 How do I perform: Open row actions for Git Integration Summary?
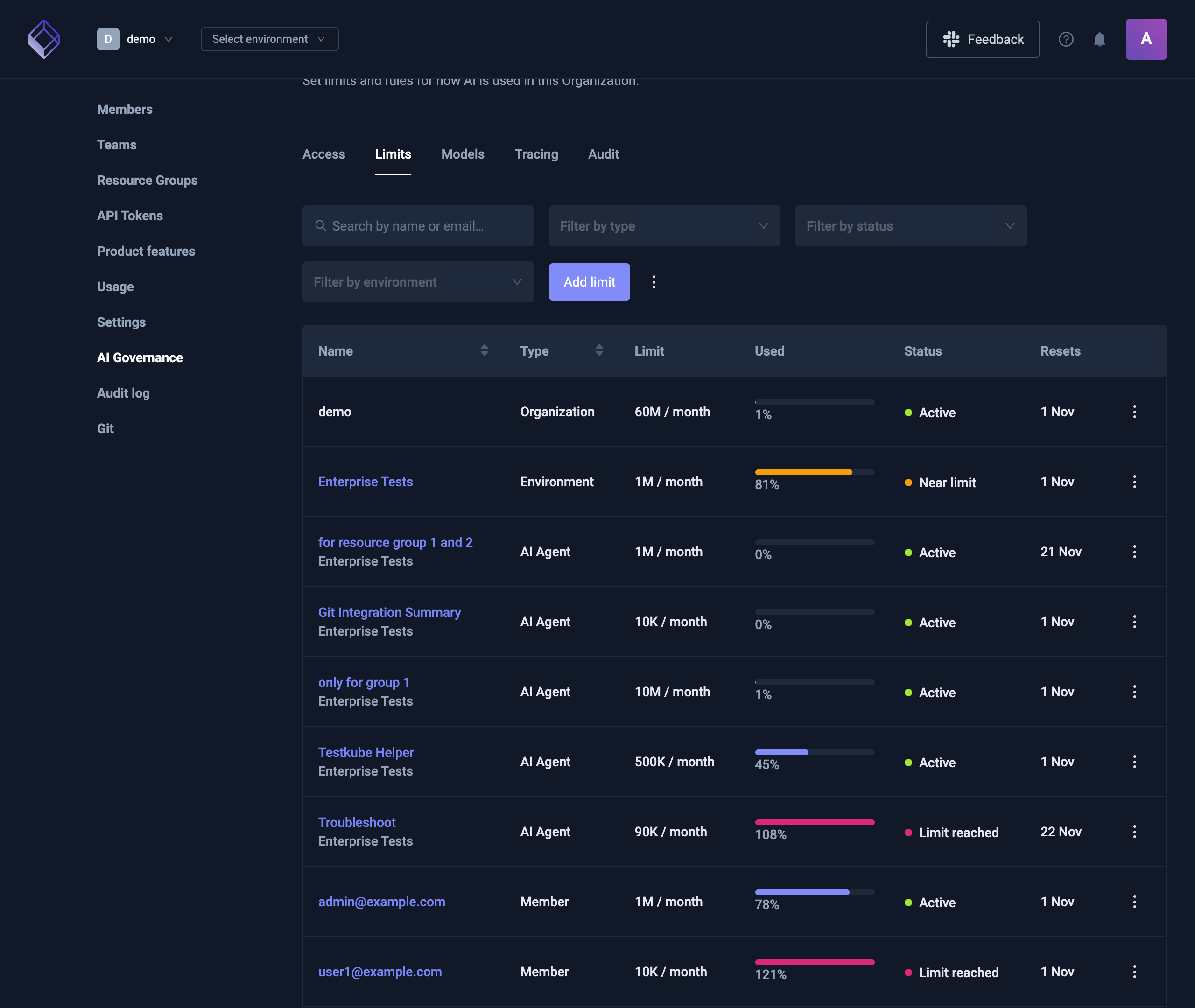coord(1134,622)
